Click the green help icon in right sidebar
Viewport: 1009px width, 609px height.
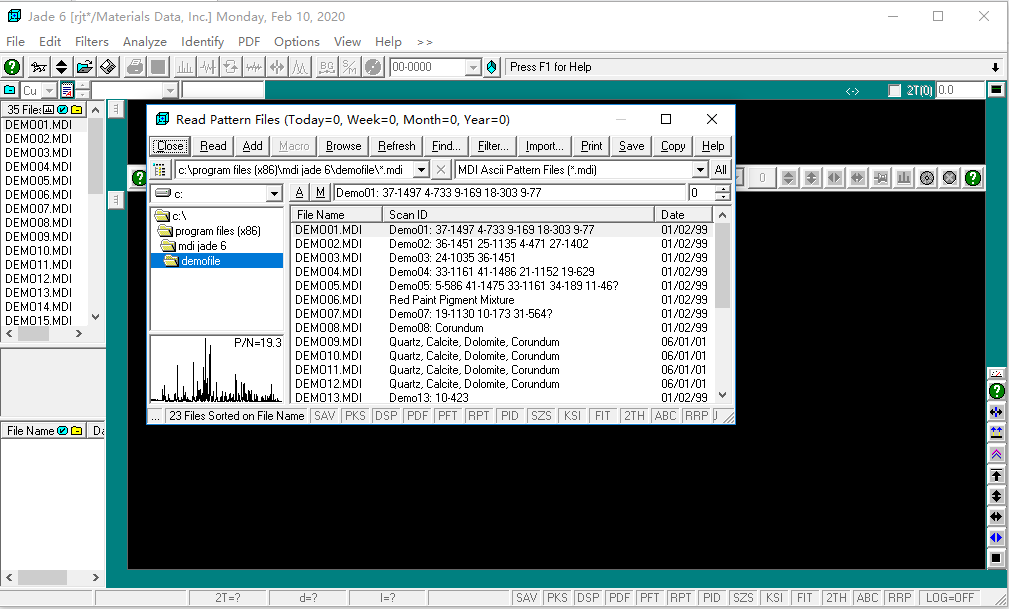coord(996,391)
